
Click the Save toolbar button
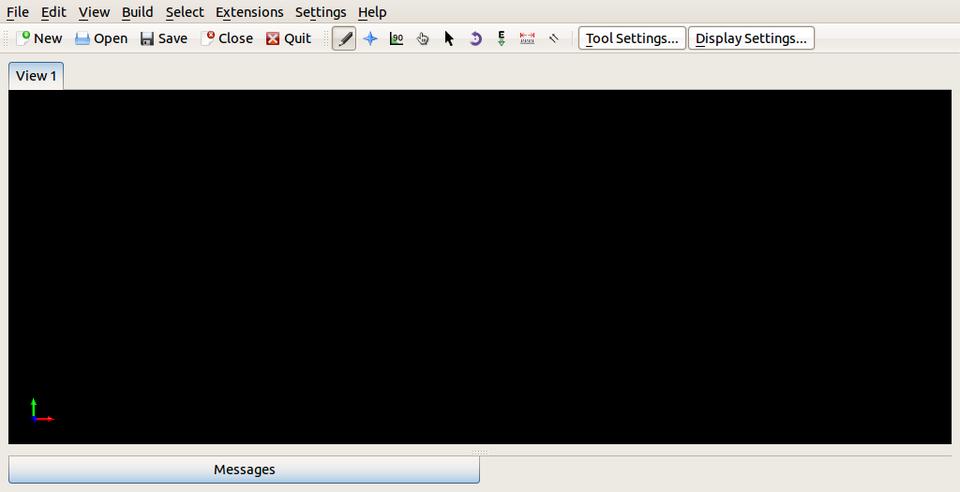point(163,39)
